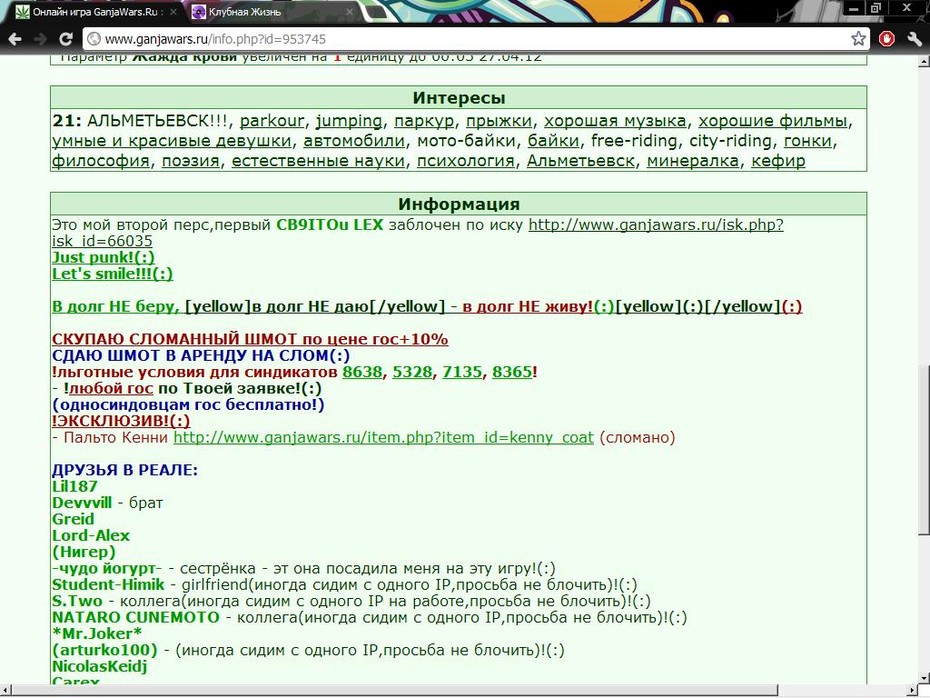Click the globe site-info icon in address bar

coord(93,39)
